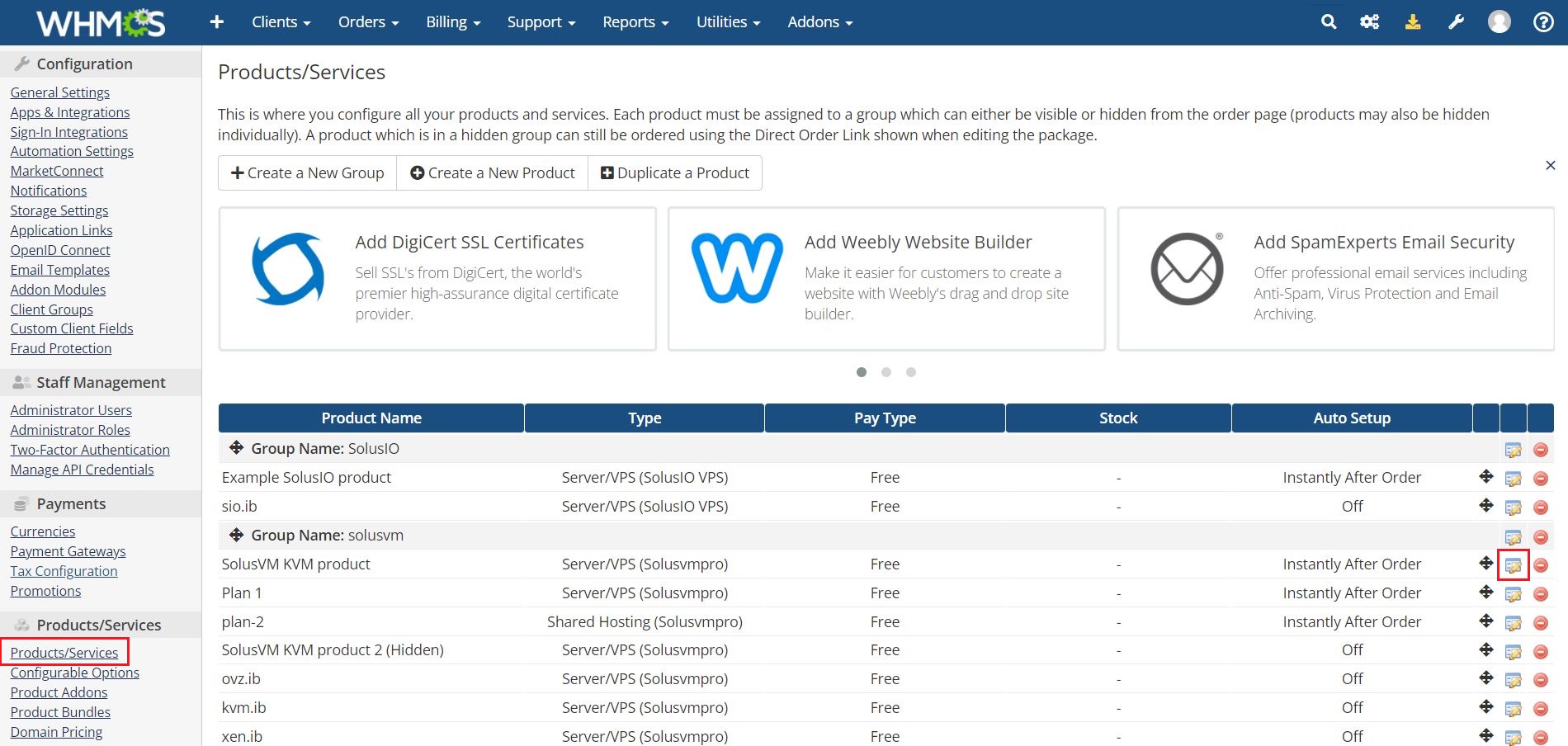Screen dimensions: 1568x746
Task: Click the yellow download update icon
Action: coord(1413,22)
